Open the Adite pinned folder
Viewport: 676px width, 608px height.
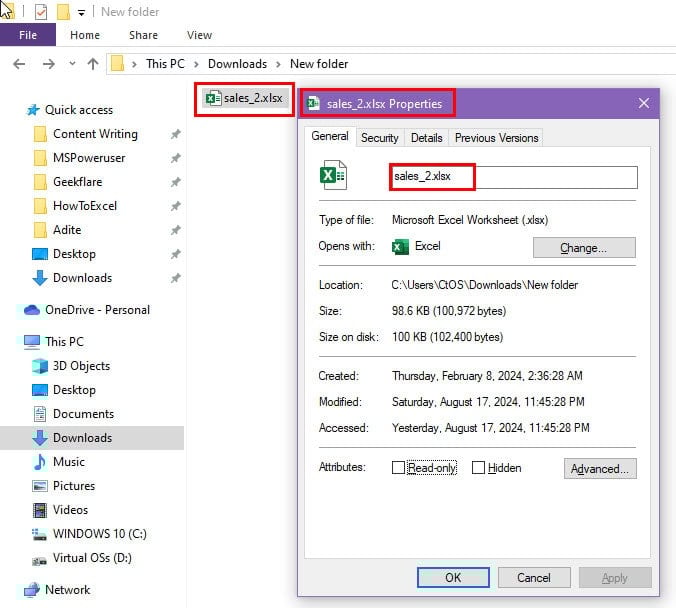pyautogui.click(x=67, y=230)
